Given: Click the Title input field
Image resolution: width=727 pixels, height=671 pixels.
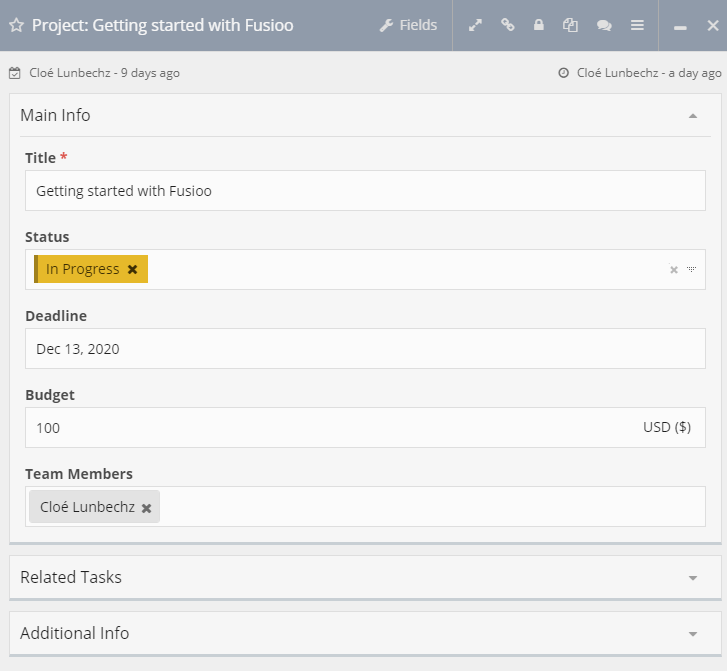Looking at the screenshot, I should point(365,190).
